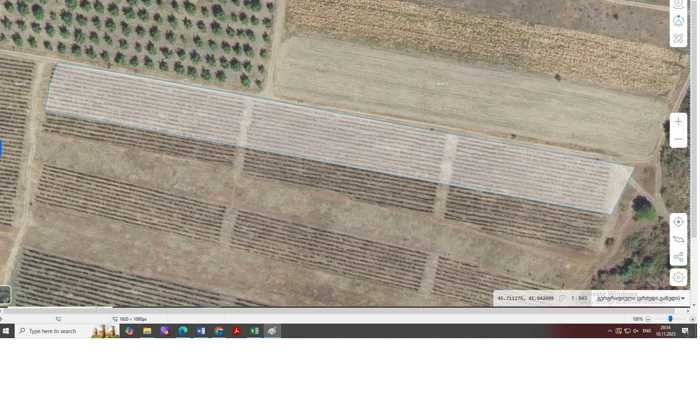
Task: Click the triangle-in-circle icon in the top tool panel
Action: [678, 21]
